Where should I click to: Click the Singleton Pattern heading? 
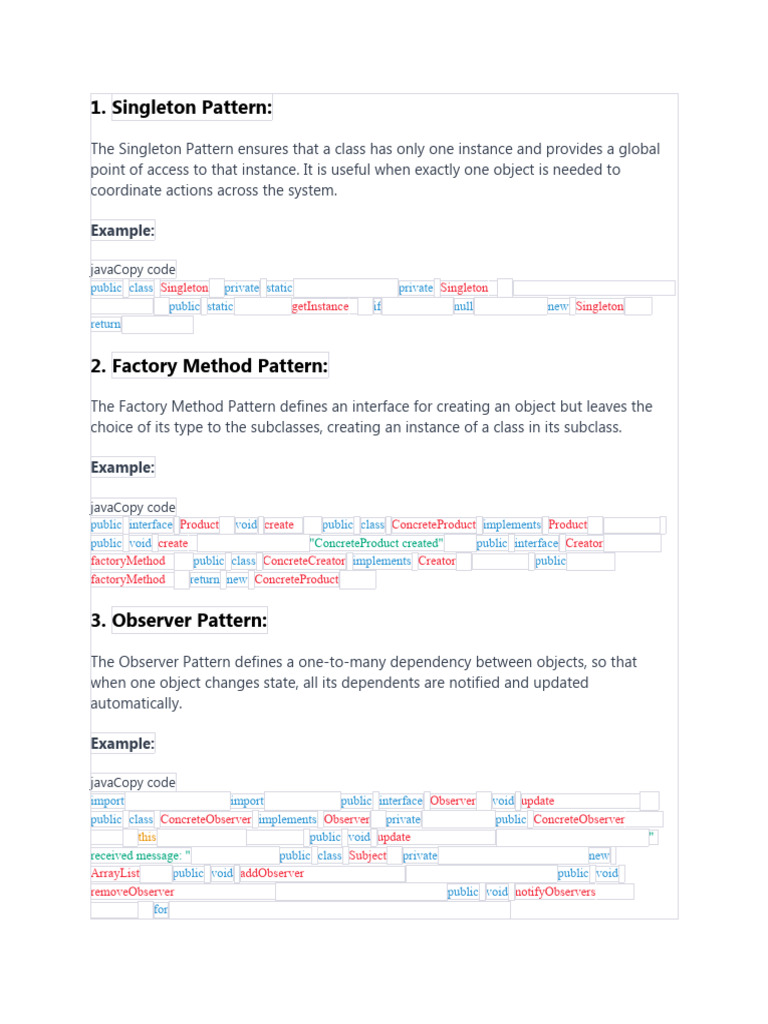[x=192, y=108]
